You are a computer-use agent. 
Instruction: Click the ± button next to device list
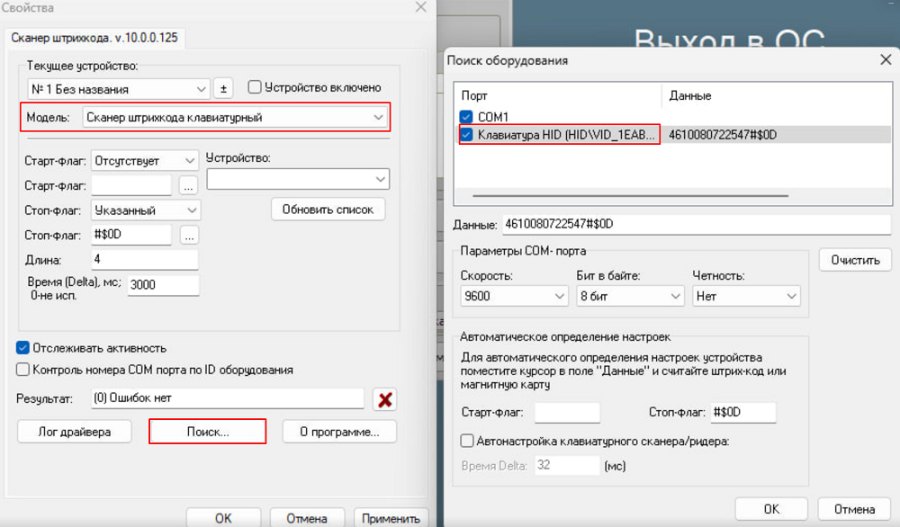[223, 89]
